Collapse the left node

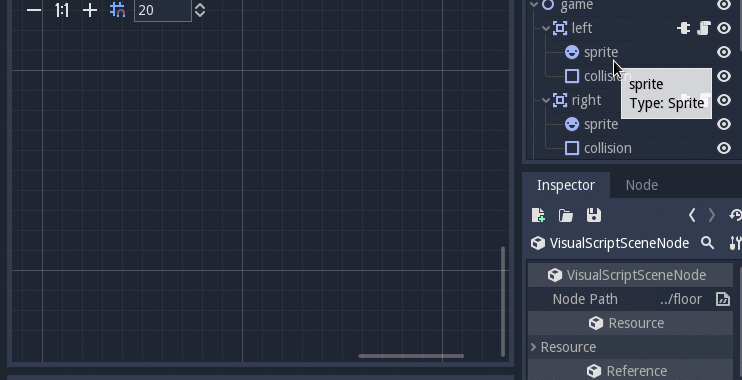(546, 28)
